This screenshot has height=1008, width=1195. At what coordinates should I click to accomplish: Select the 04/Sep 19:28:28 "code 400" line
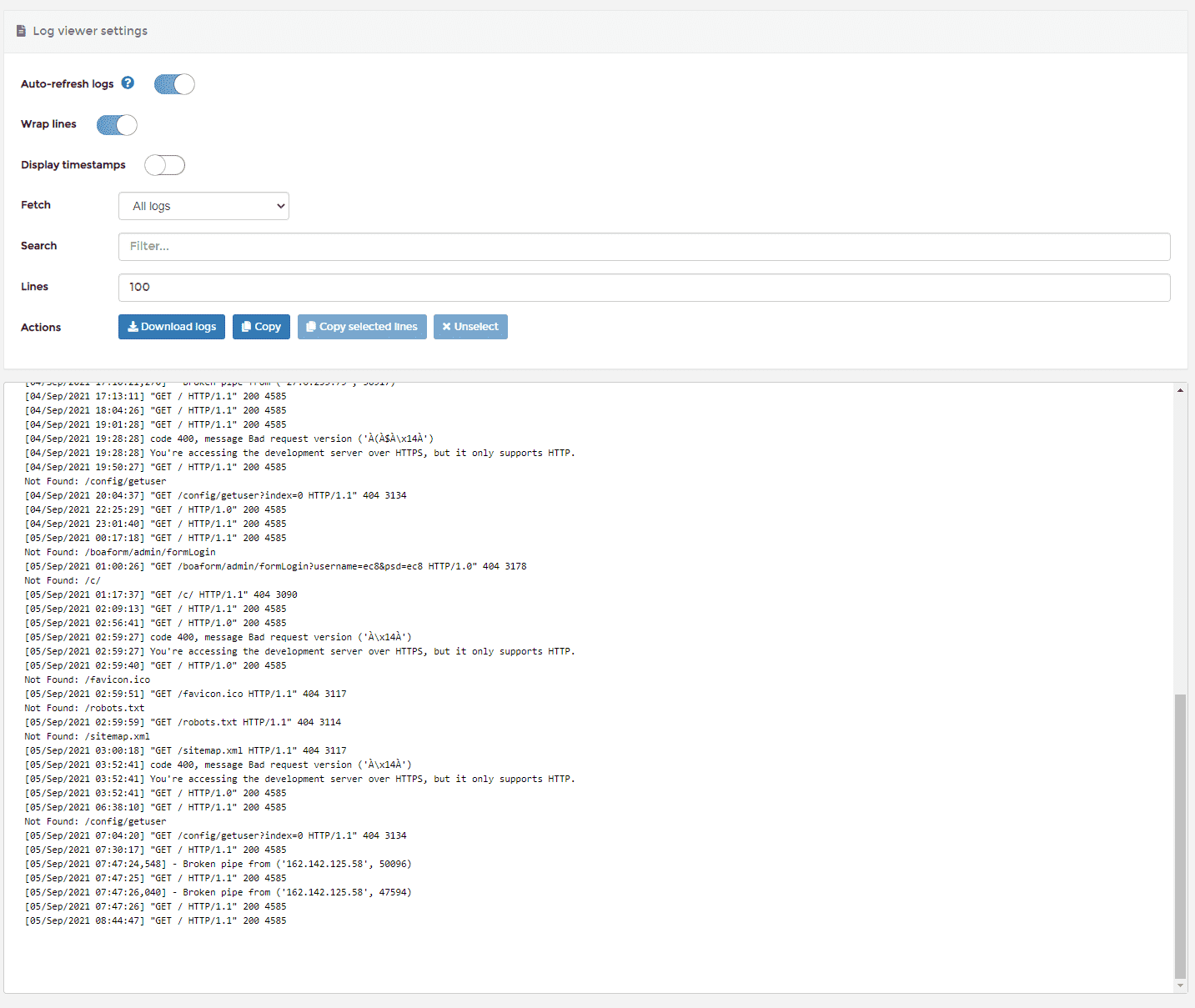tap(229, 439)
